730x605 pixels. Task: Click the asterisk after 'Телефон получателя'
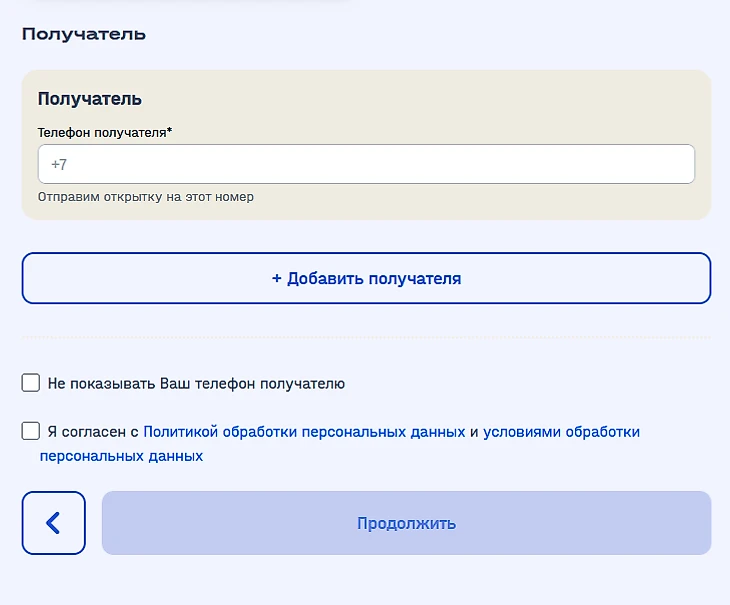[170, 130]
